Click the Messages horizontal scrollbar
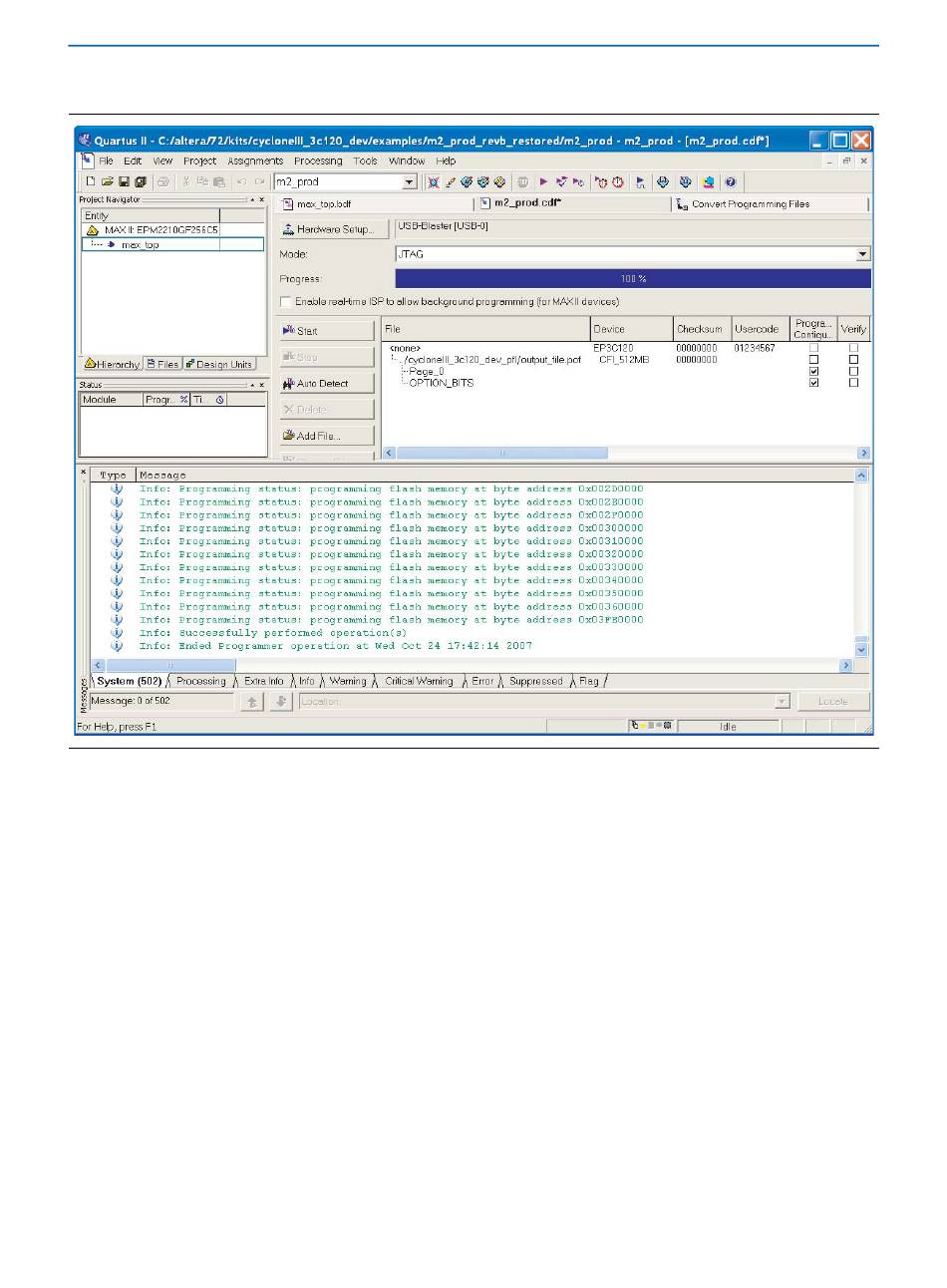This screenshot has height=1288, width=947. click(473, 665)
